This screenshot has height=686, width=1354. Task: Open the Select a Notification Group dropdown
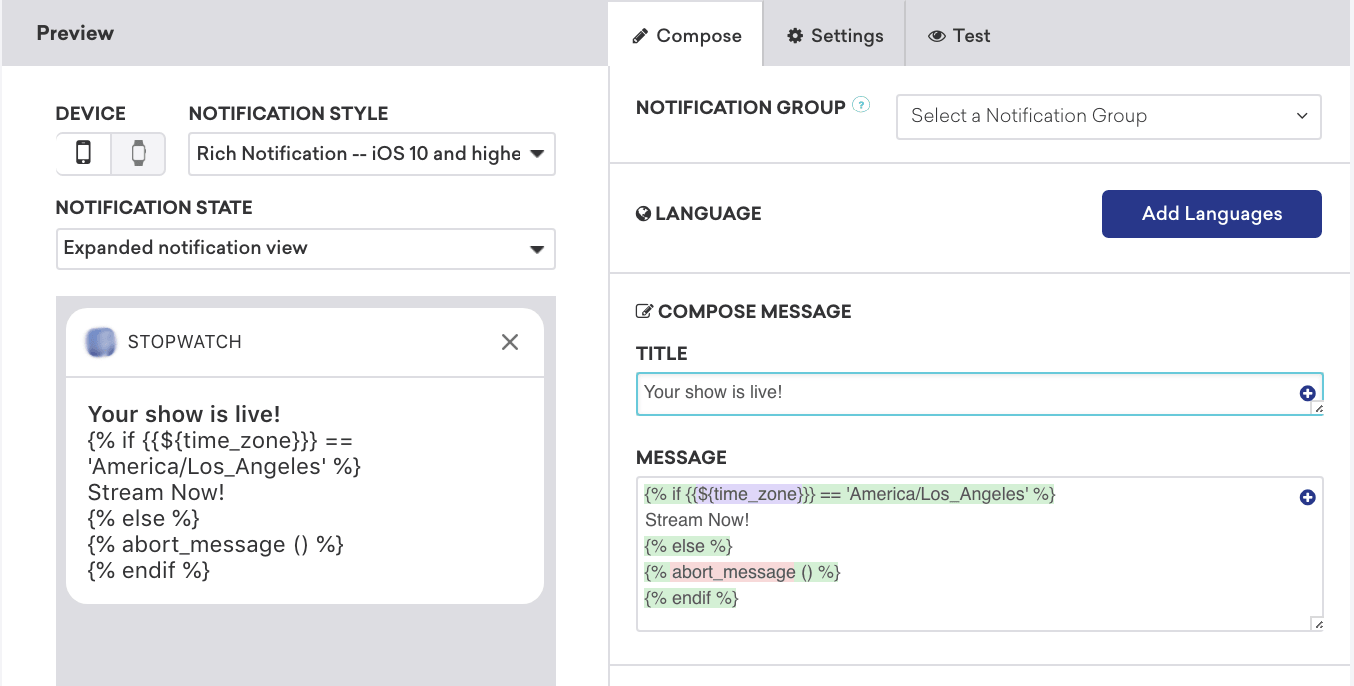[x=1108, y=116]
